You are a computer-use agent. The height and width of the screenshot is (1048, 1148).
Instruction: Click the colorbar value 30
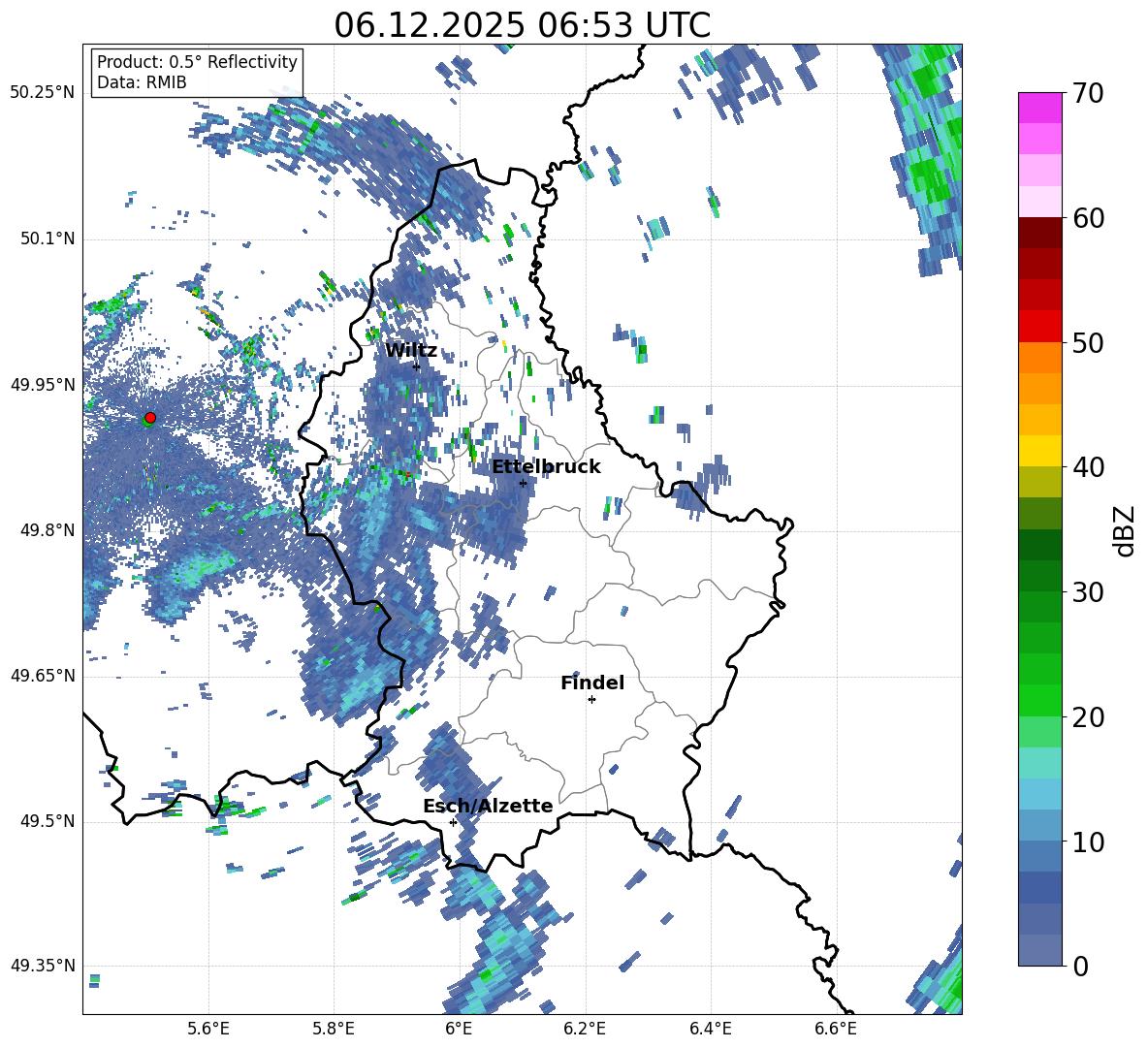1088,592
